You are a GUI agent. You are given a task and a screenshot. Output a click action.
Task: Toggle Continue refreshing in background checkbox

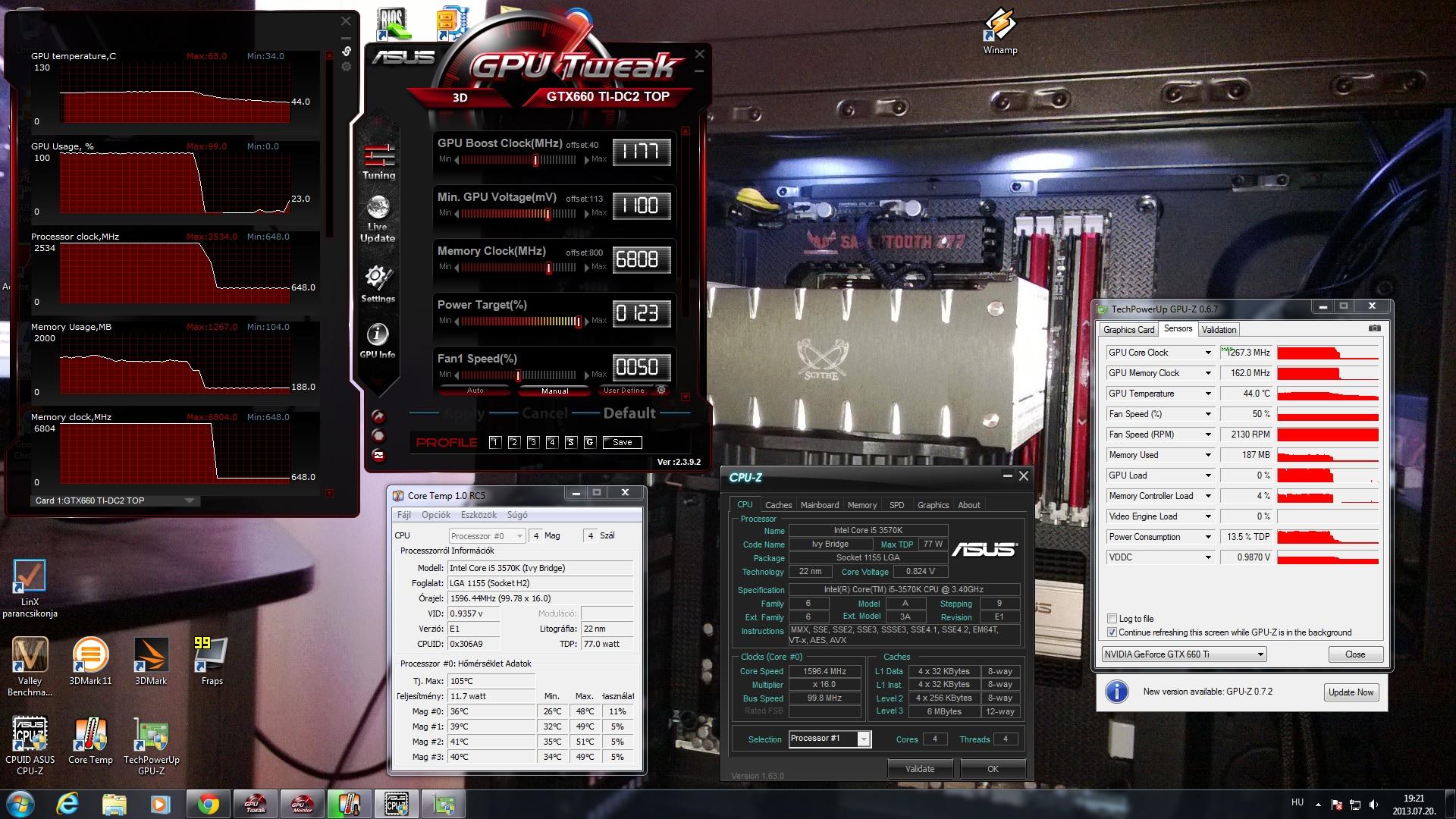click(1112, 632)
